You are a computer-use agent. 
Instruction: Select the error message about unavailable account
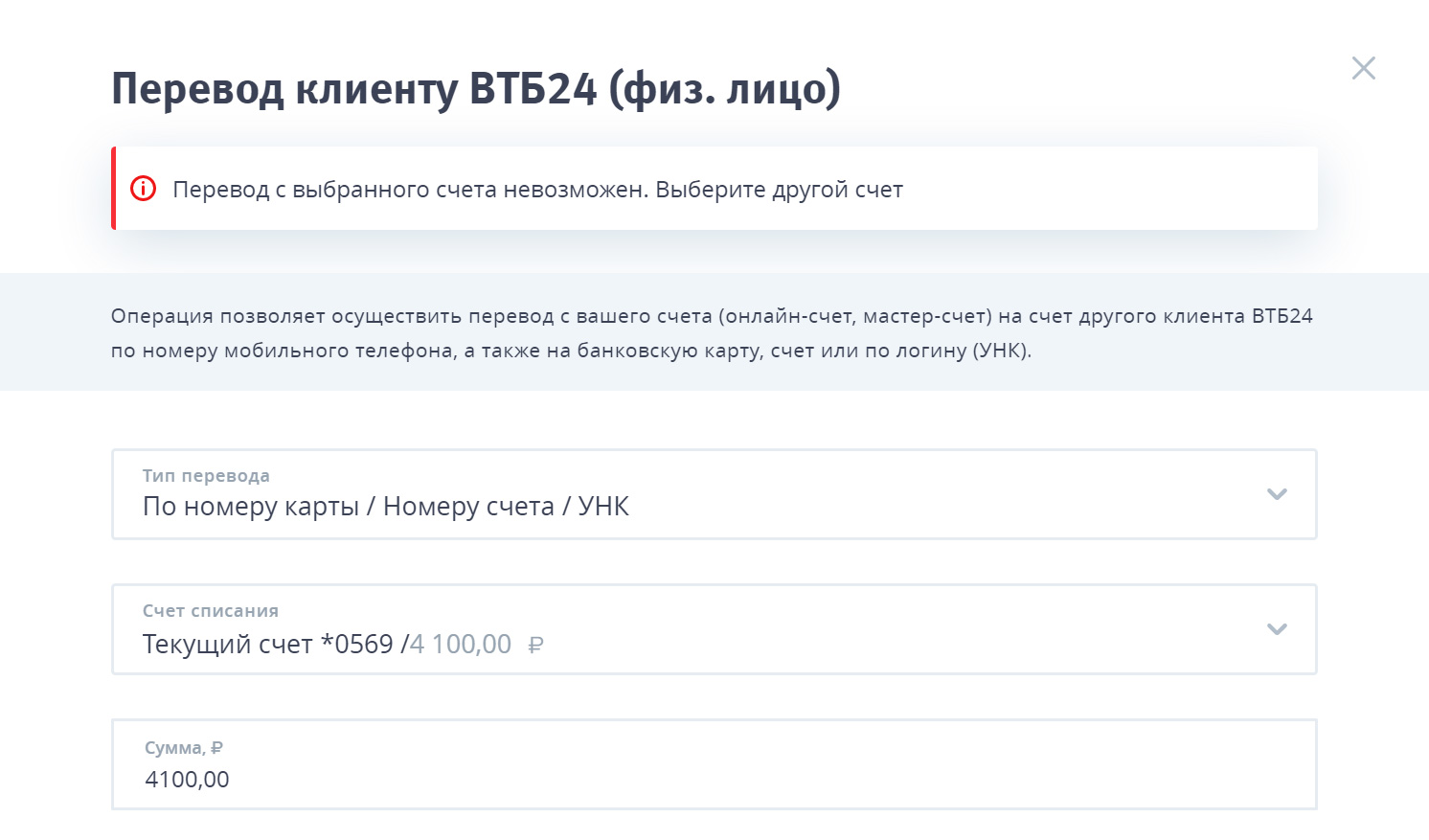[537, 190]
